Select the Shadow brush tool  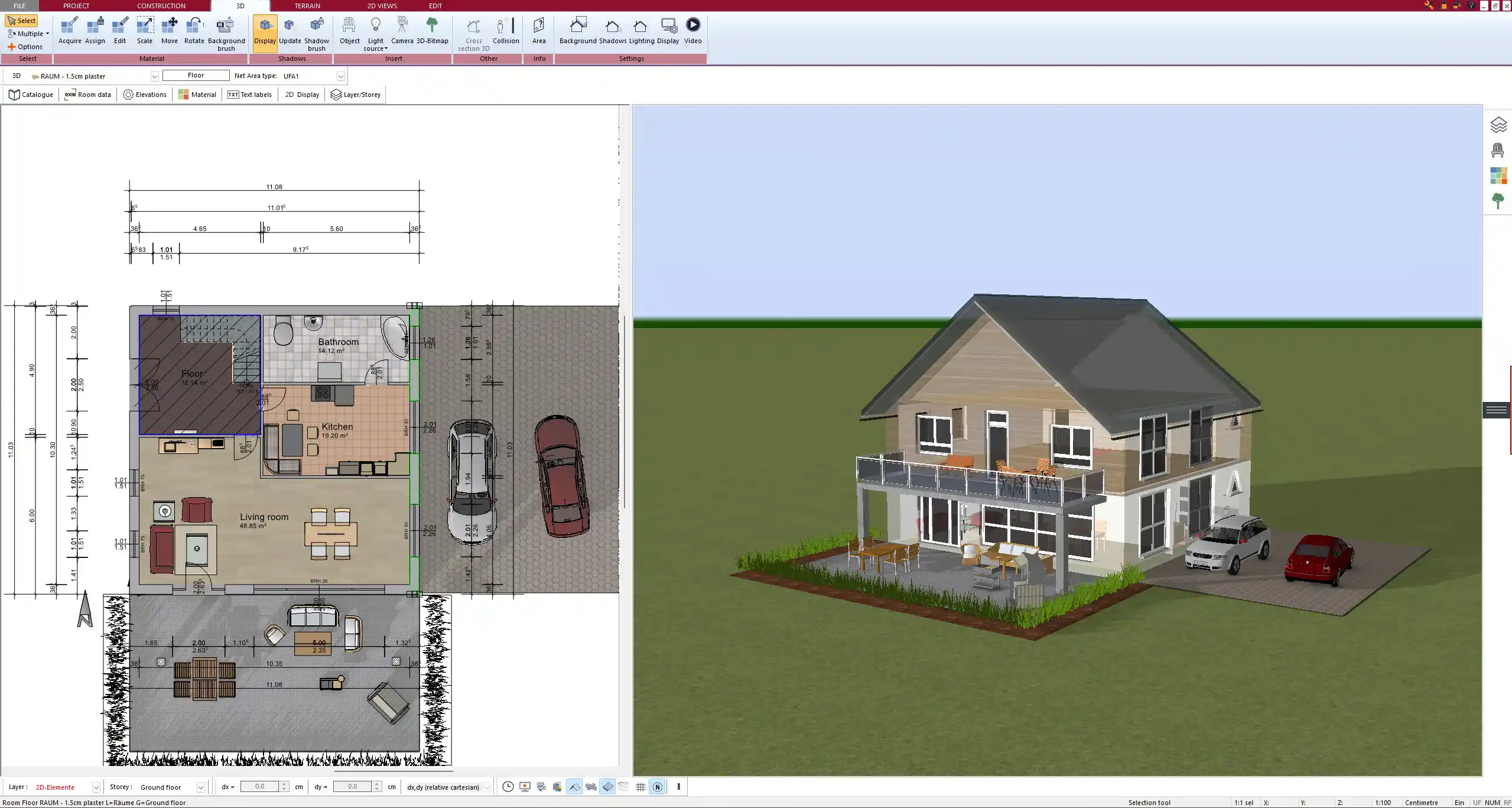tap(317, 34)
